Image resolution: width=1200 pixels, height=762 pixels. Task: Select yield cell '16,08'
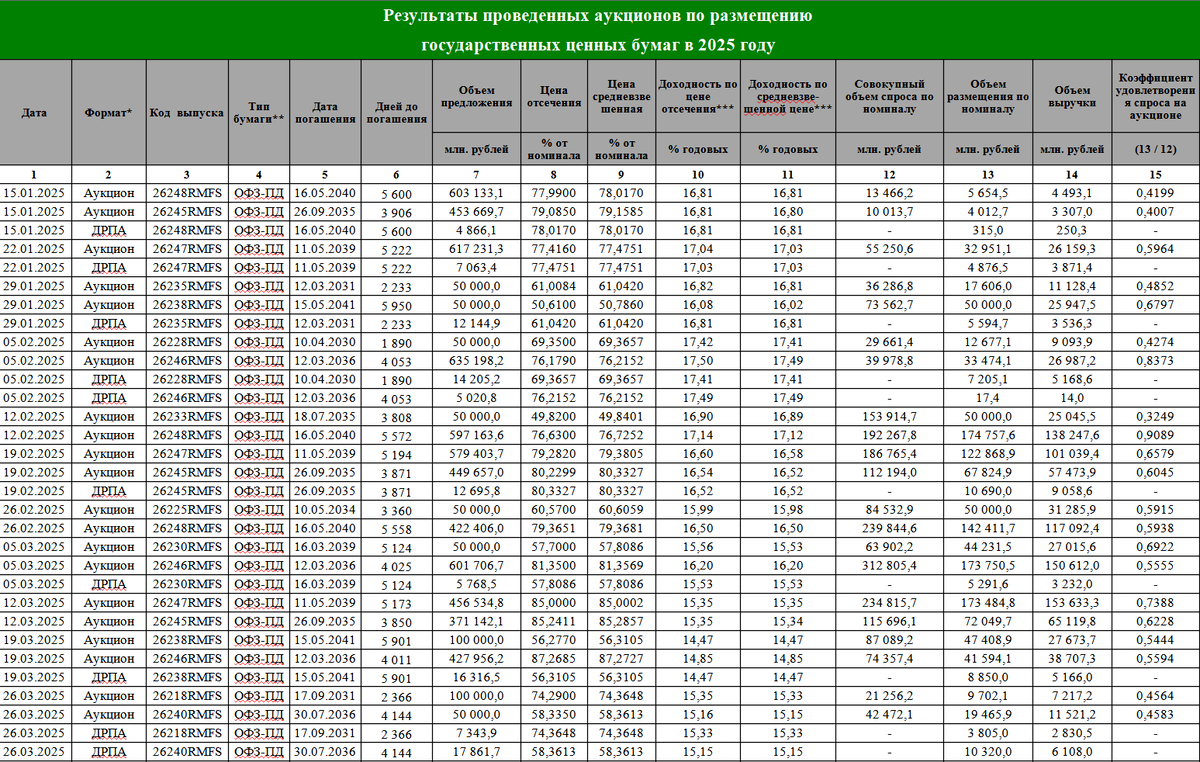pyautogui.click(x=697, y=304)
